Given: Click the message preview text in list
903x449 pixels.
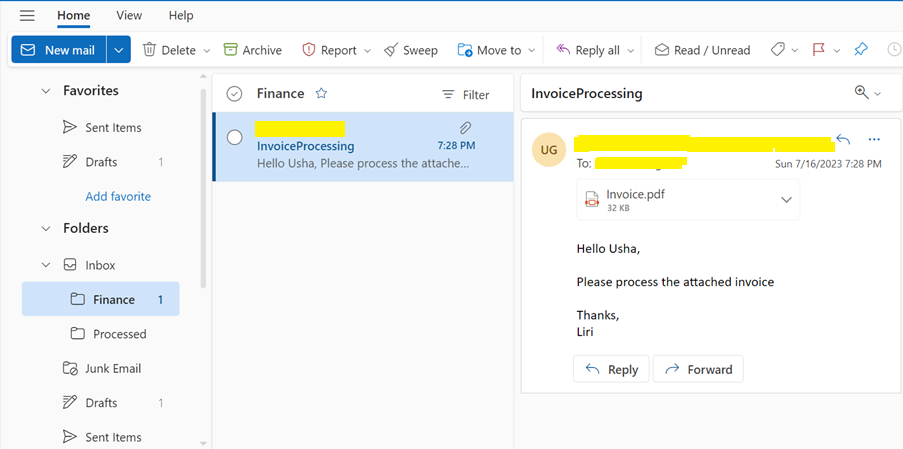Looking at the screenshot, I should pos(363,163).
